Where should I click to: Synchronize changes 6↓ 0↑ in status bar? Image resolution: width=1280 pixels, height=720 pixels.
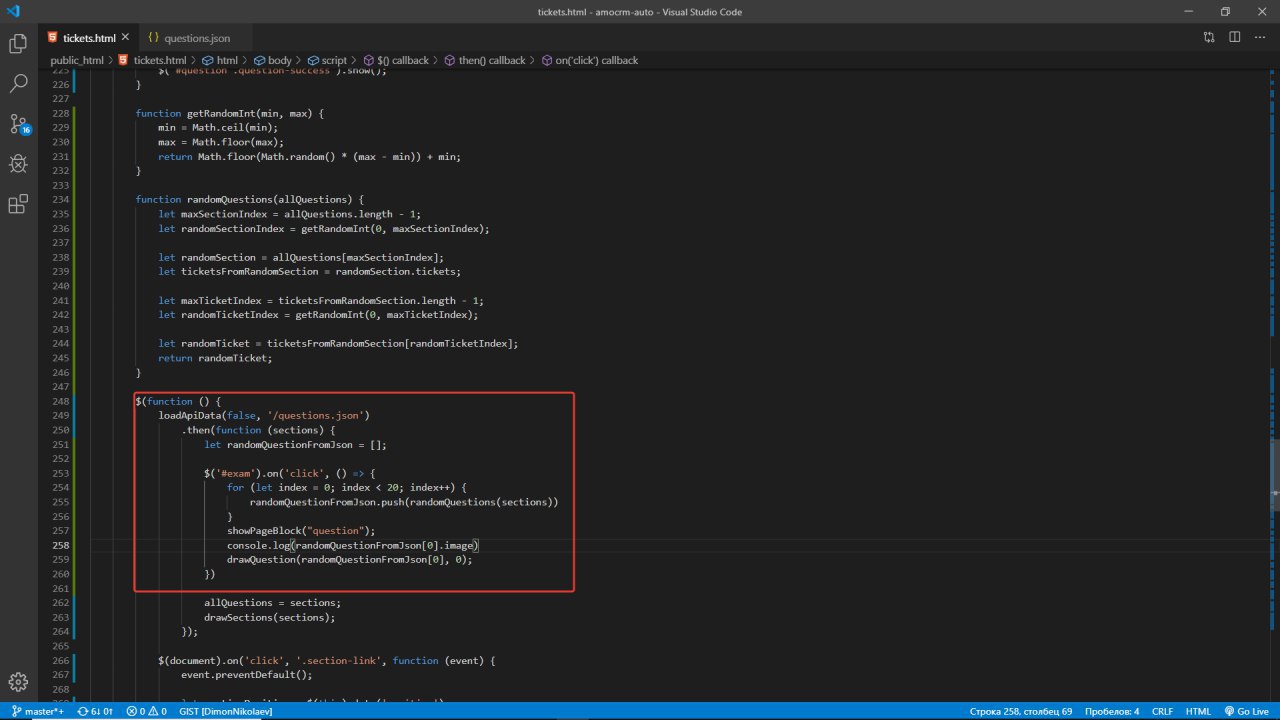95,711
